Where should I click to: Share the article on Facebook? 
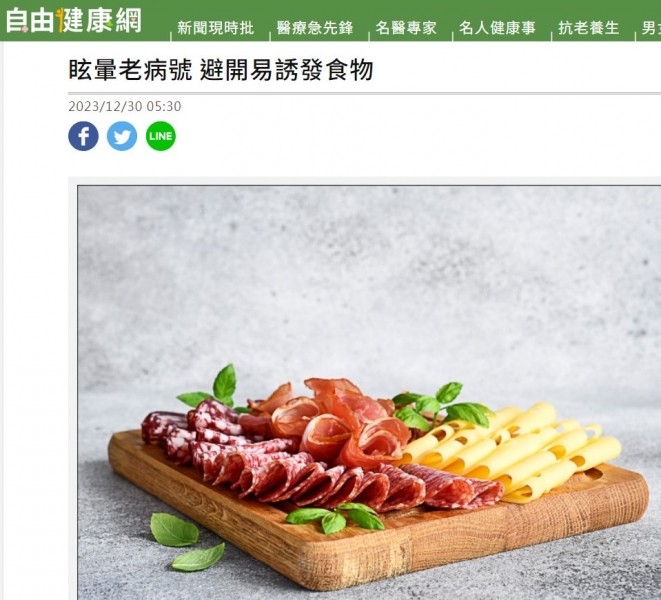pos(83,136)
